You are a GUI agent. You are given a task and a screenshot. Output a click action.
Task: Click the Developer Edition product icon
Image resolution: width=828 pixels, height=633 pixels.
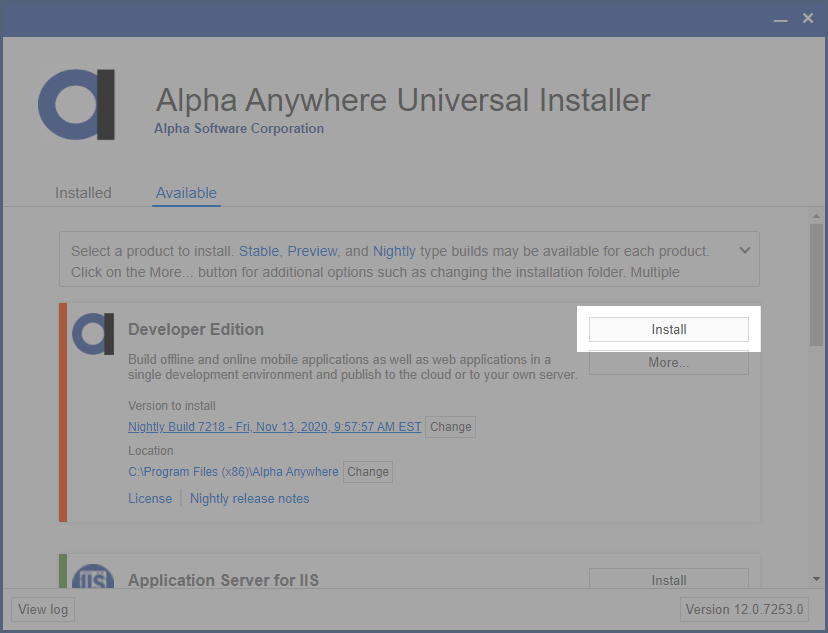93,334
